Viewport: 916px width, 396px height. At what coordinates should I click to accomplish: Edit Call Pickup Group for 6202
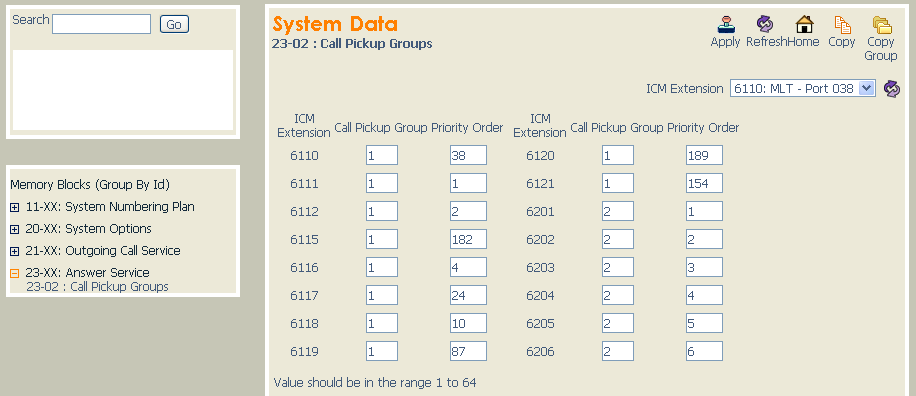(x=618, y=239)
